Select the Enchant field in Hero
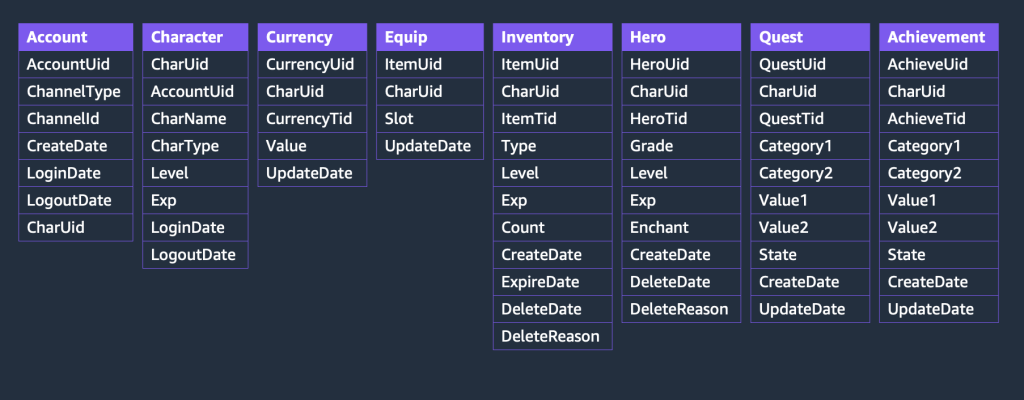1024x400 pixels. 681,227
